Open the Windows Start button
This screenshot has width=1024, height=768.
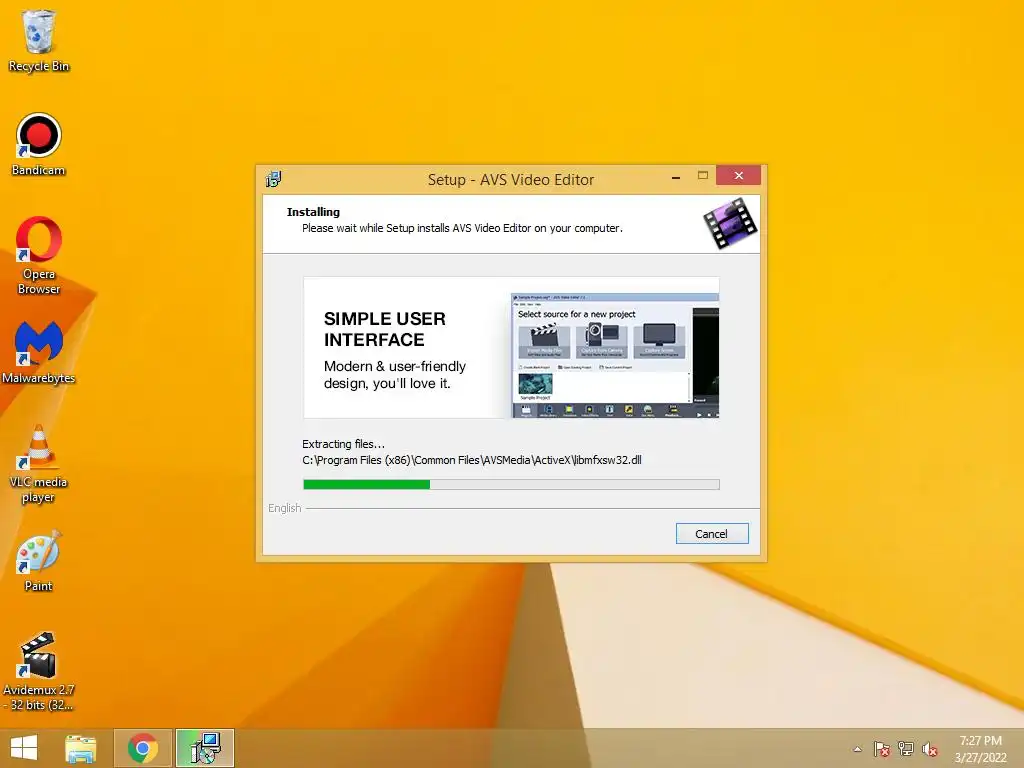(x=24, y=748)
